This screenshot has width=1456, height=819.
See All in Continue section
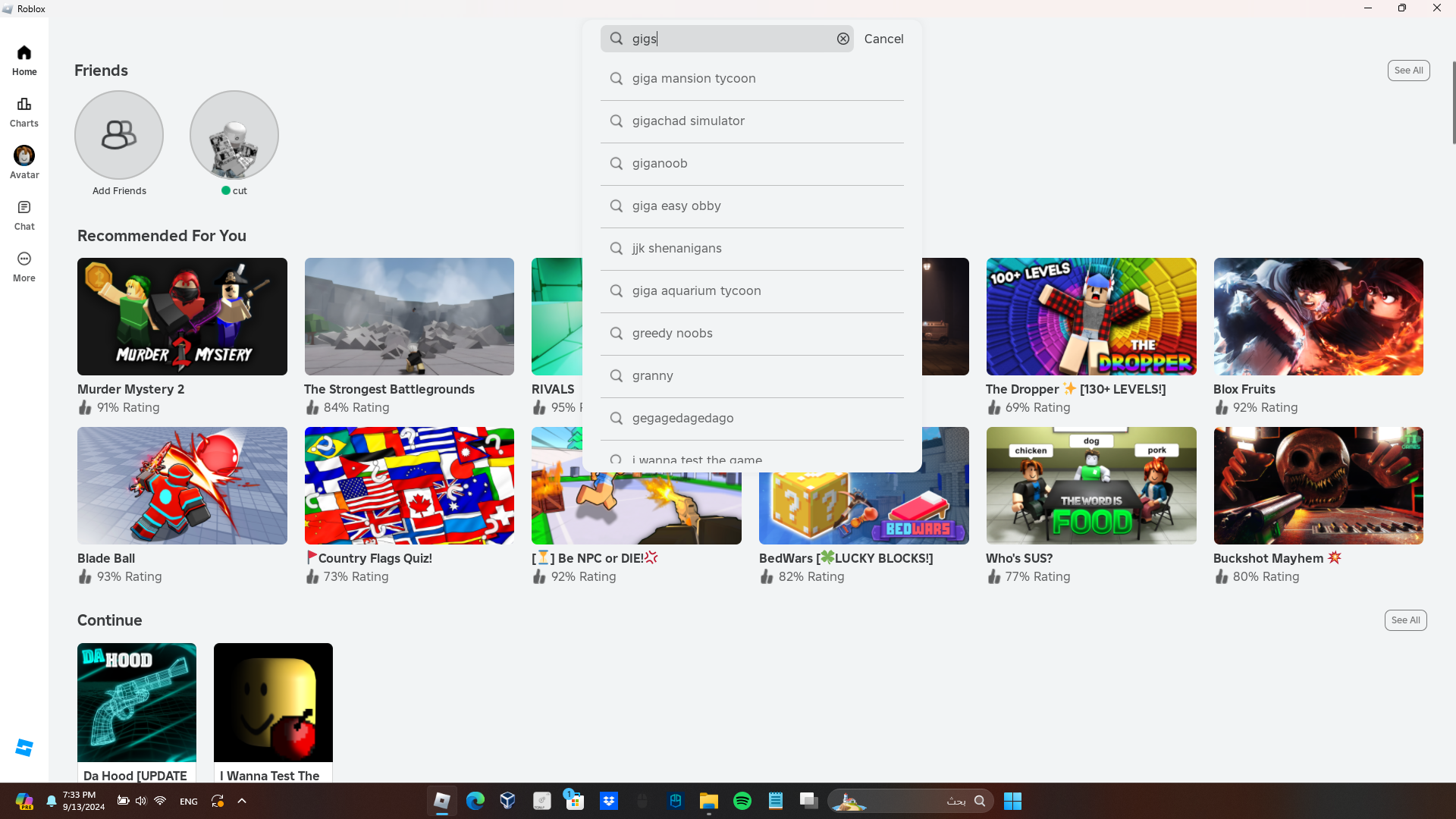pos(1405,620)
